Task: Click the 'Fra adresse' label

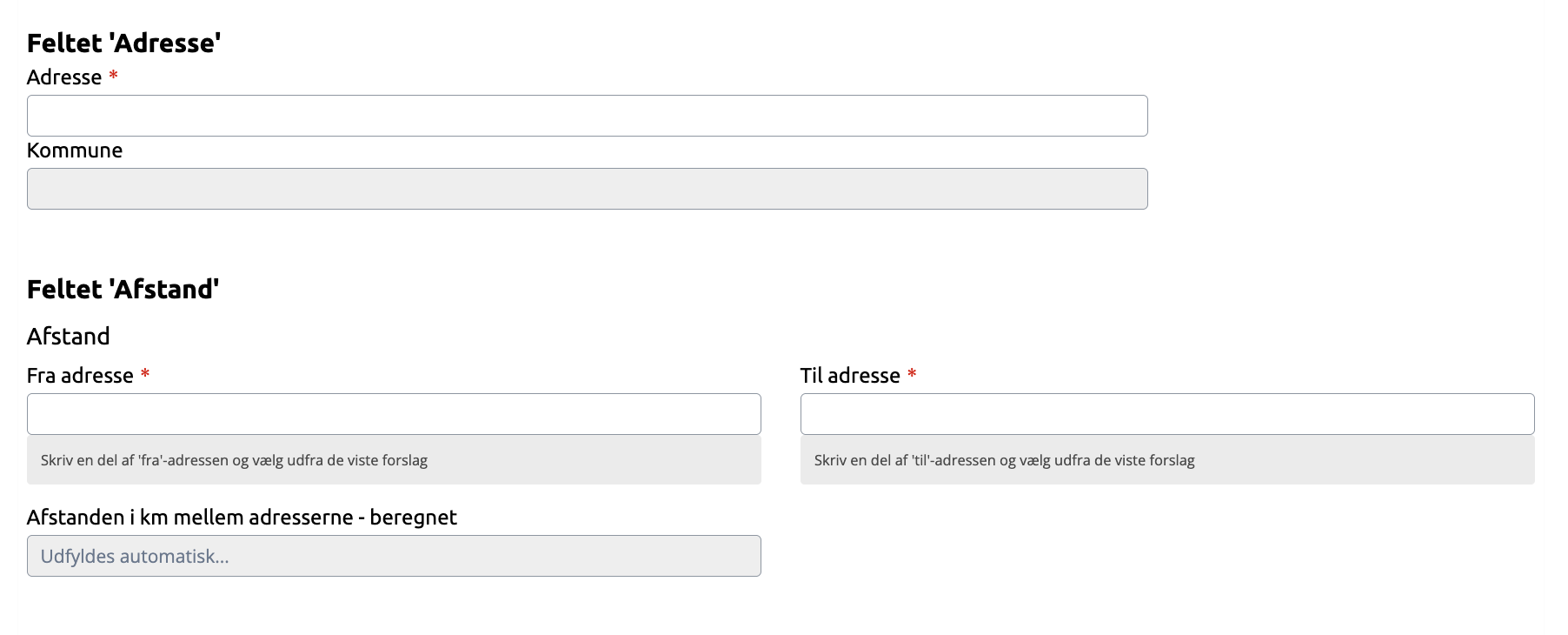Action: 80,376
